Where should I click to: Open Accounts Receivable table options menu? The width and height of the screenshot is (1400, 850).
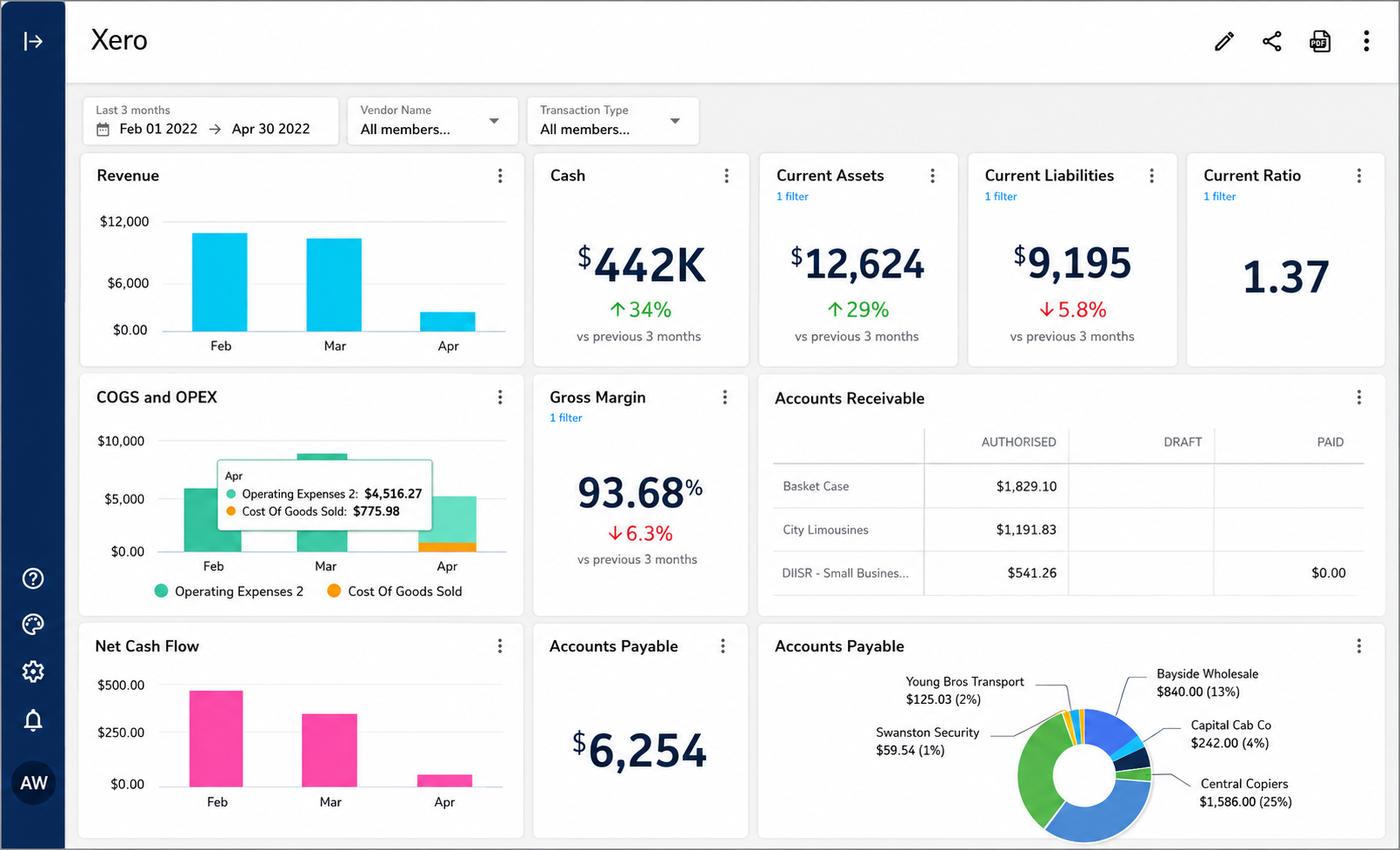[x=1358, y=398]
